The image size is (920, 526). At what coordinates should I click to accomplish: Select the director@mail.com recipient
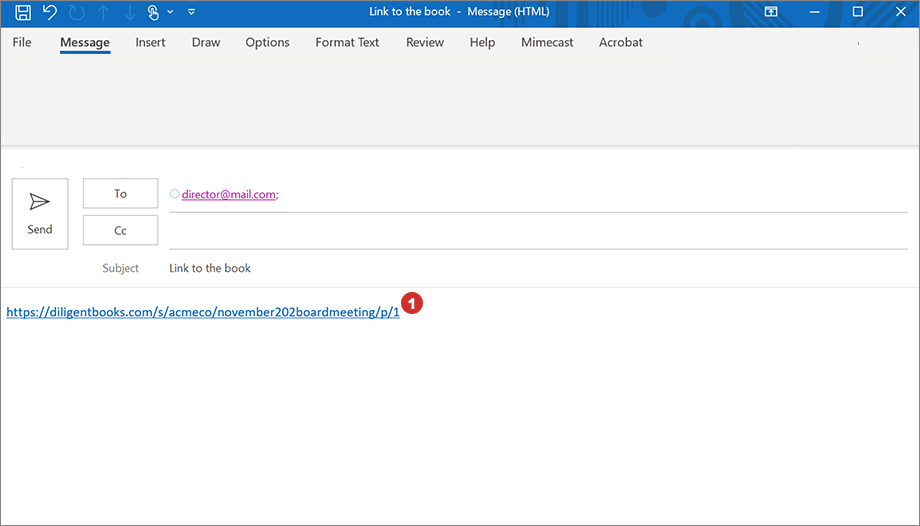click(x=228, y=195)
